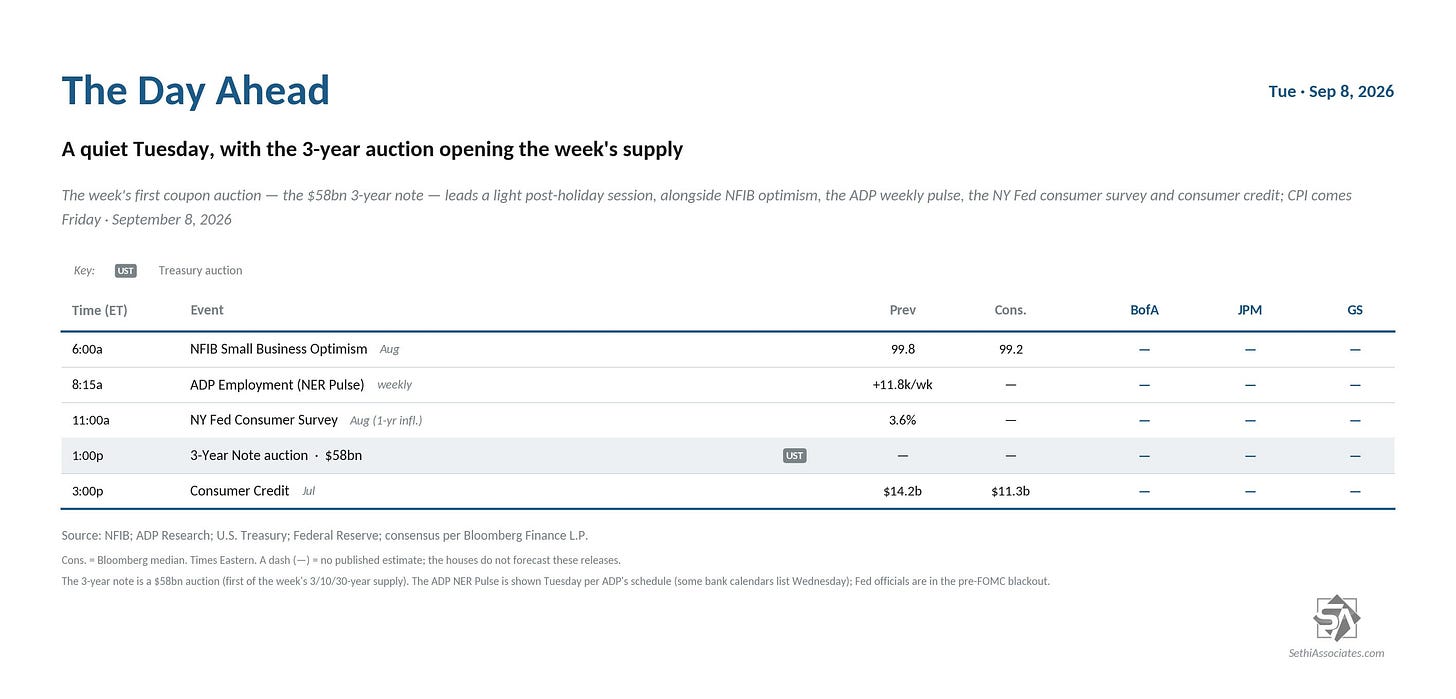Screen dimensions: 1456x699
Task: Click the UST badge in the key legend
Action: 125,271
